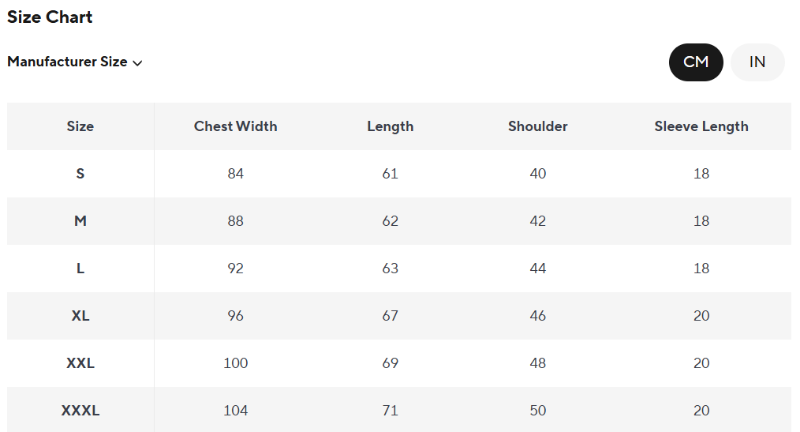Click the Length column header
The width and height of the screenshot is (800, 432).
click(x=390, y=126)
